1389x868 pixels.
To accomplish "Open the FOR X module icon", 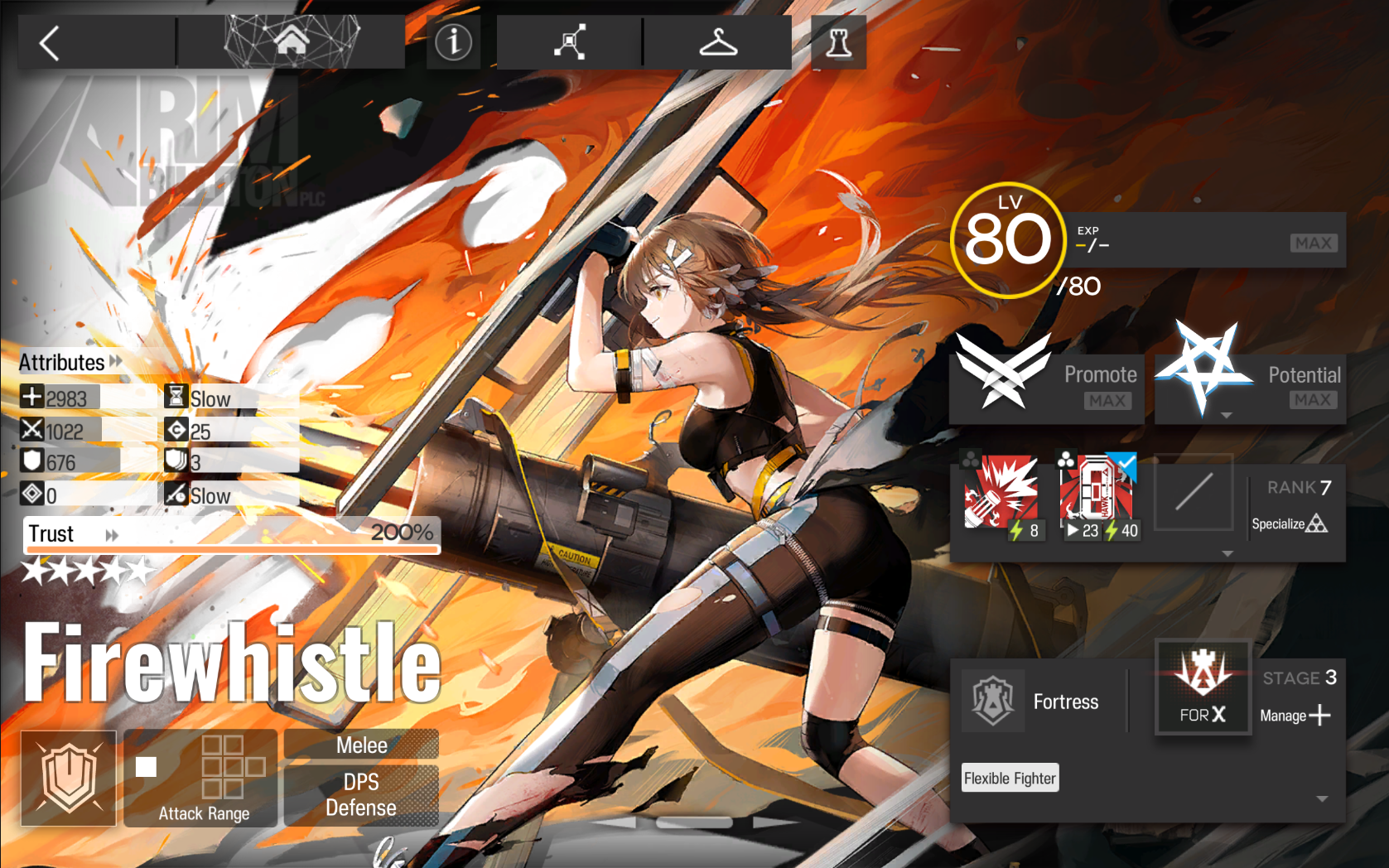I will 1203,687.
